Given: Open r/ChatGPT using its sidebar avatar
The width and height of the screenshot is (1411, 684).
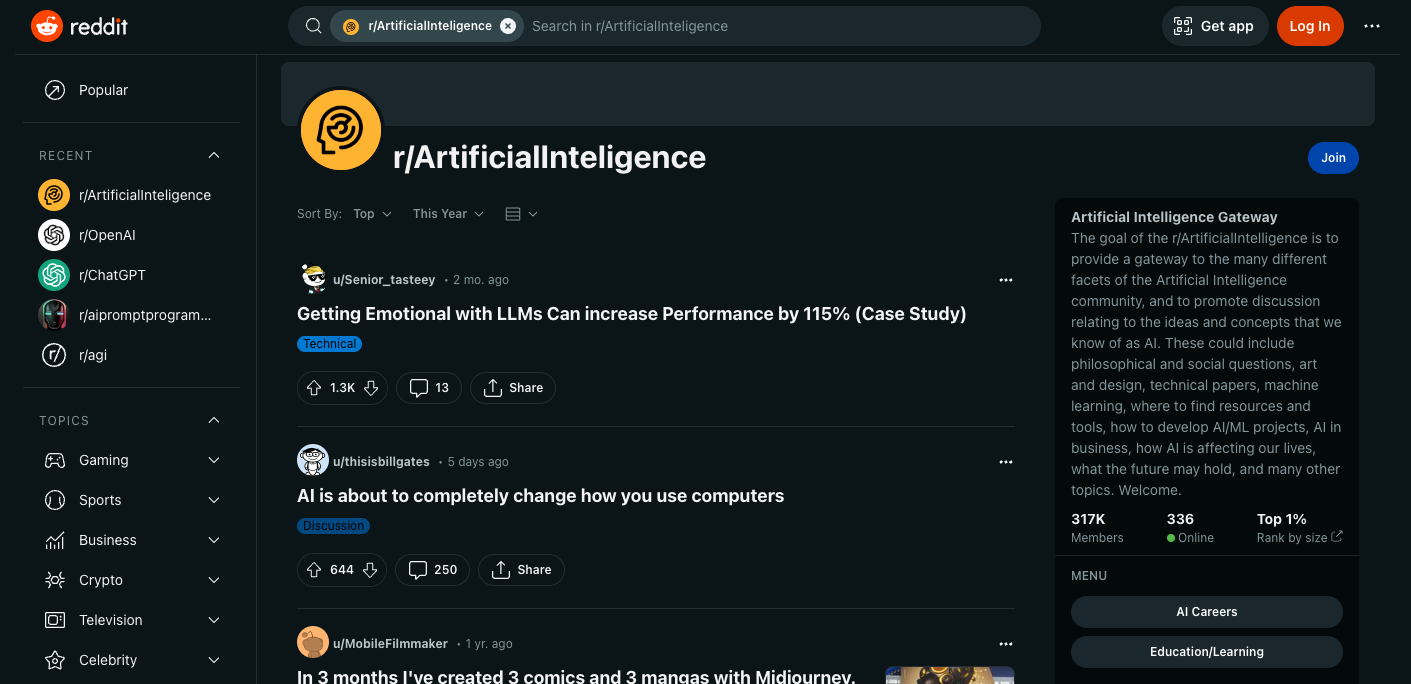Looking at the screenshot, I should coord(53,275).
